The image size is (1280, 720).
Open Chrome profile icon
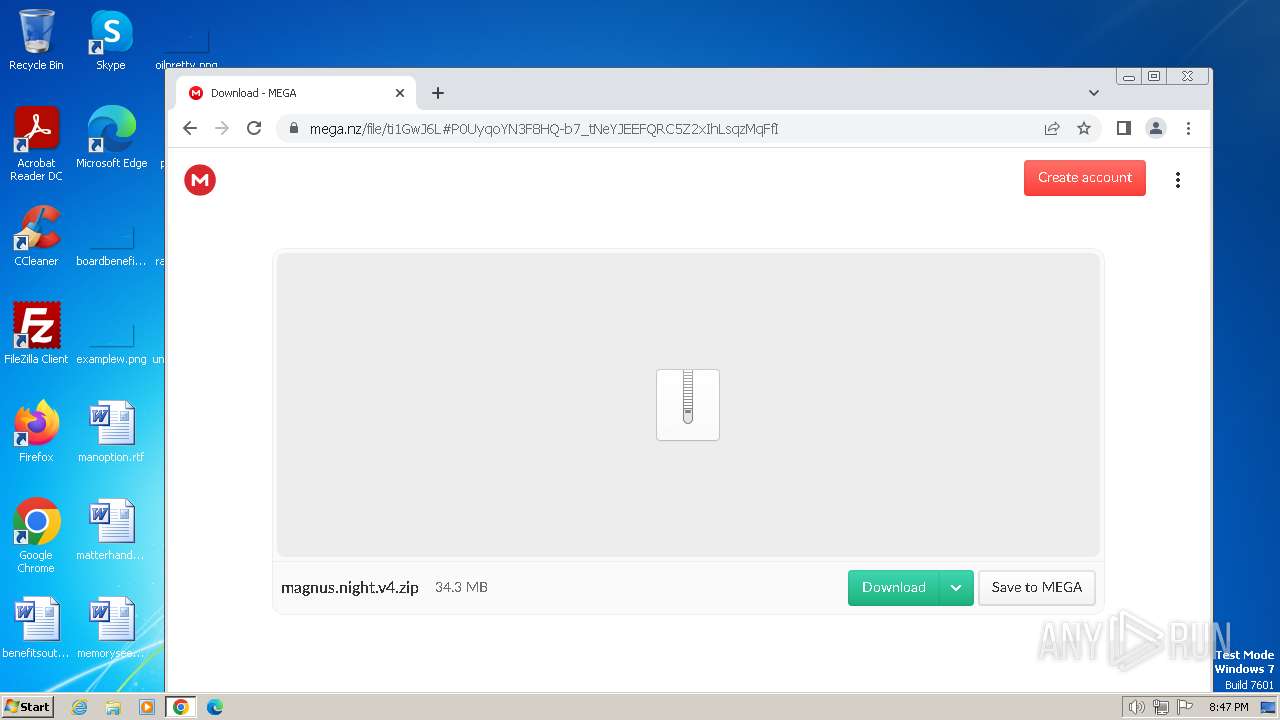1156,128
